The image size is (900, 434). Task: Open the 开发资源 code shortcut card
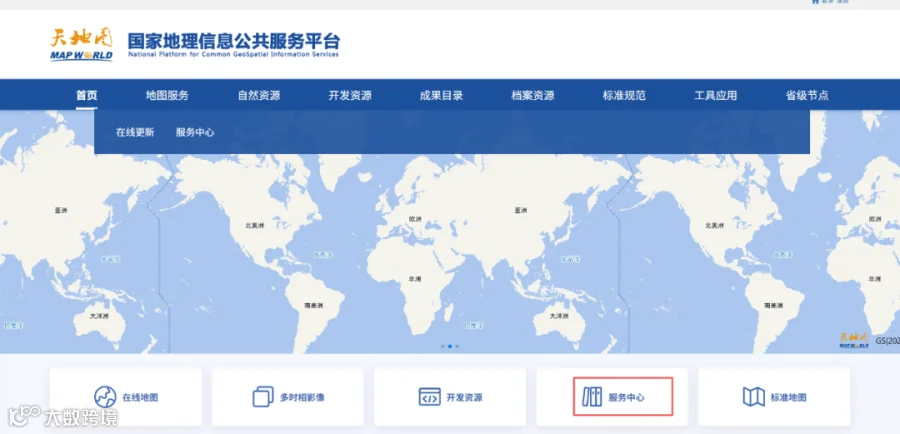[x=449, y=397]
